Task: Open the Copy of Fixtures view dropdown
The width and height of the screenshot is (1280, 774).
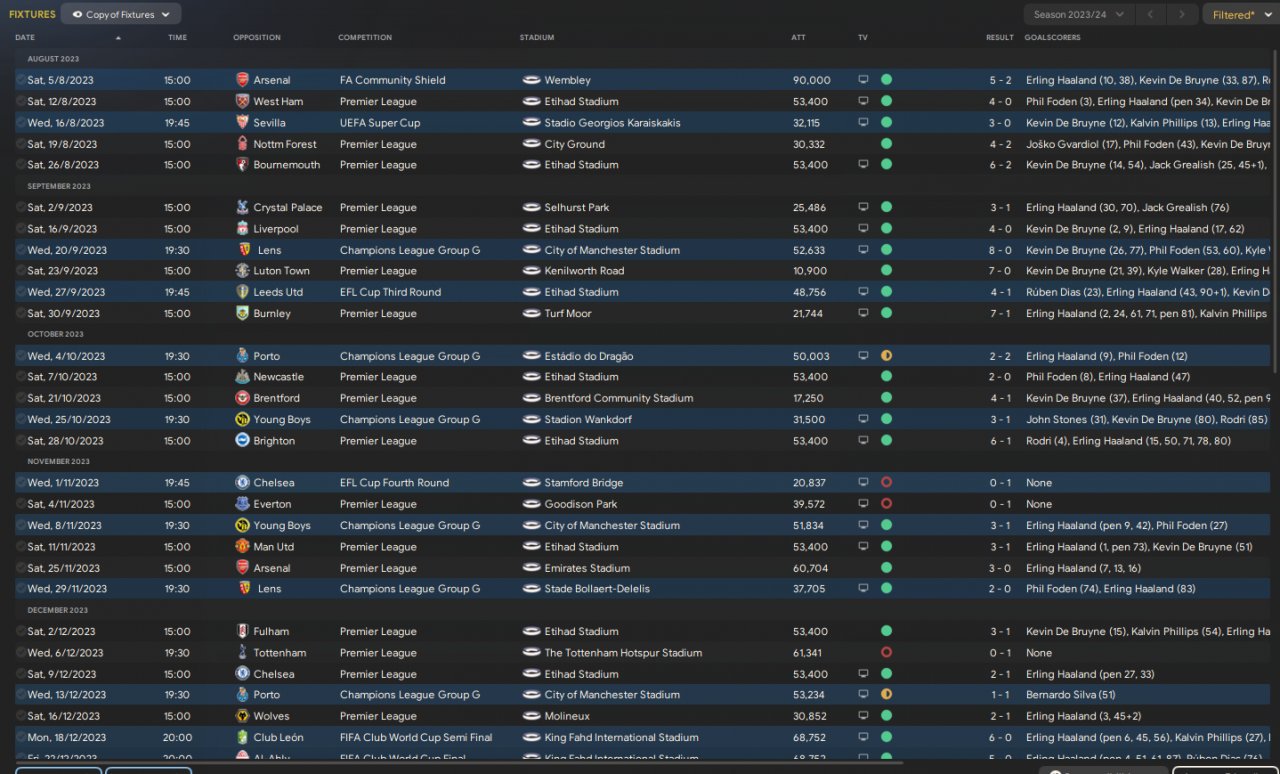Action: (x=121, y=15)
